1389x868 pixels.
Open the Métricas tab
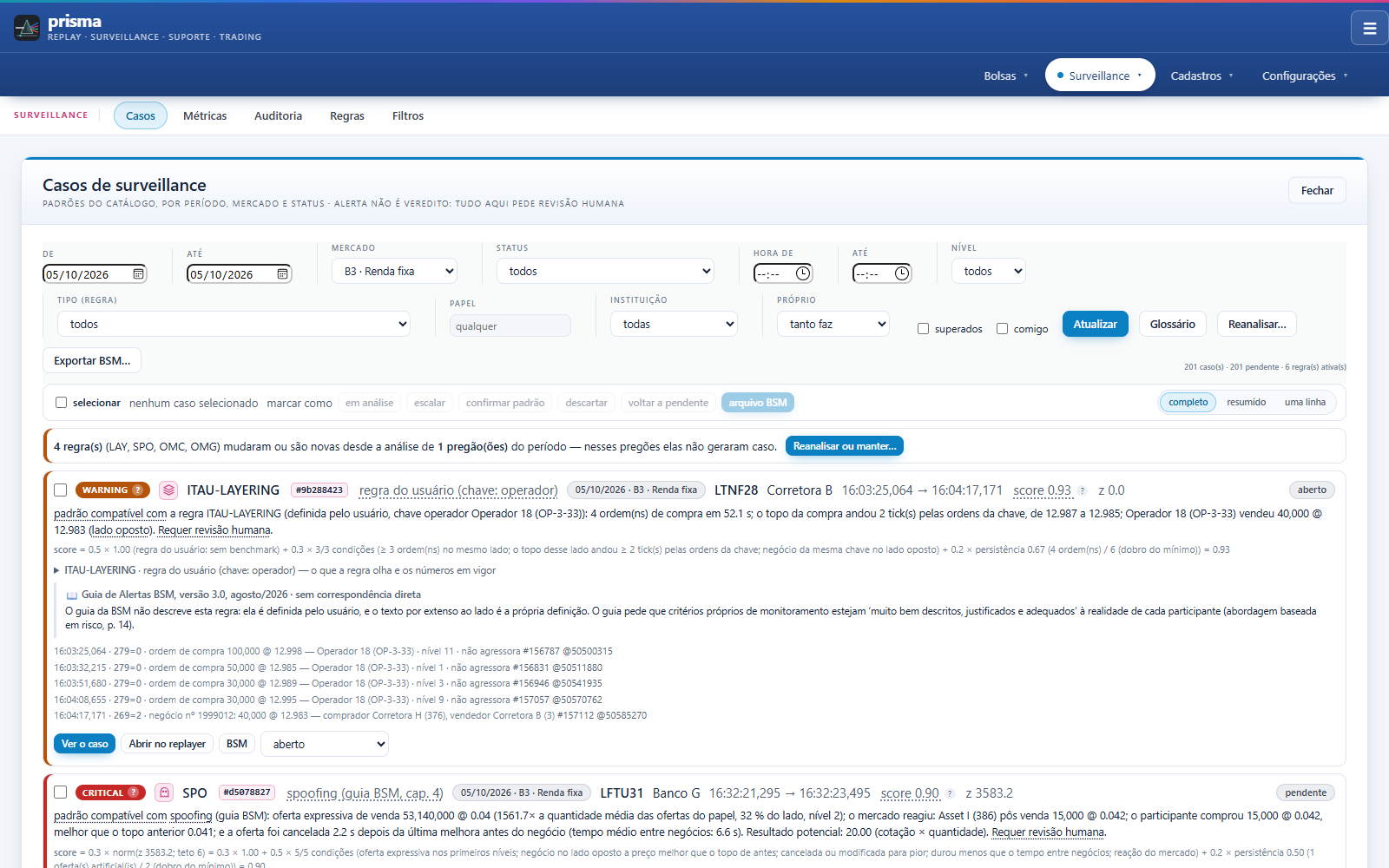point(205,116)
